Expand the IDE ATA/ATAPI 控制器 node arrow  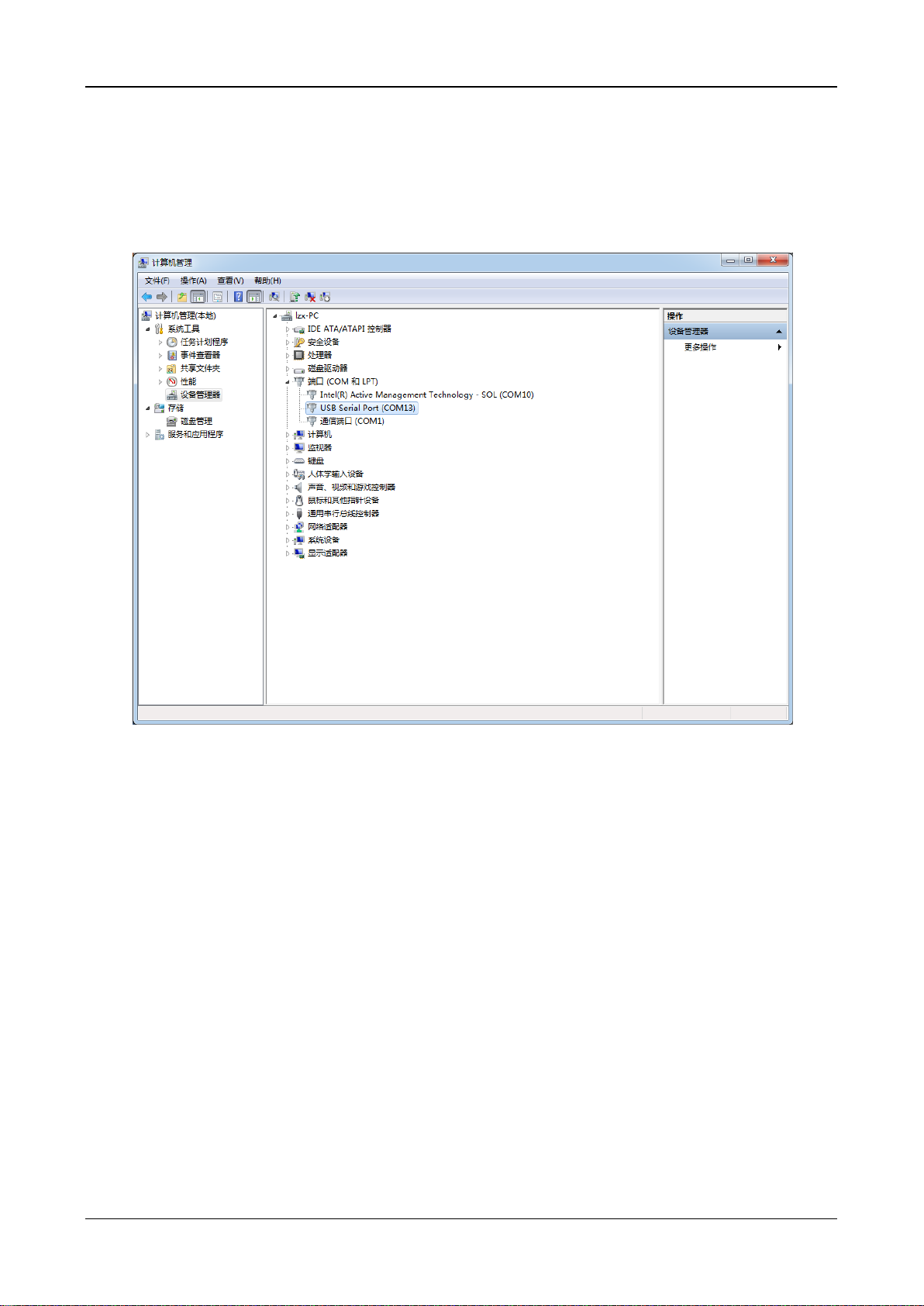pos(288,329)
